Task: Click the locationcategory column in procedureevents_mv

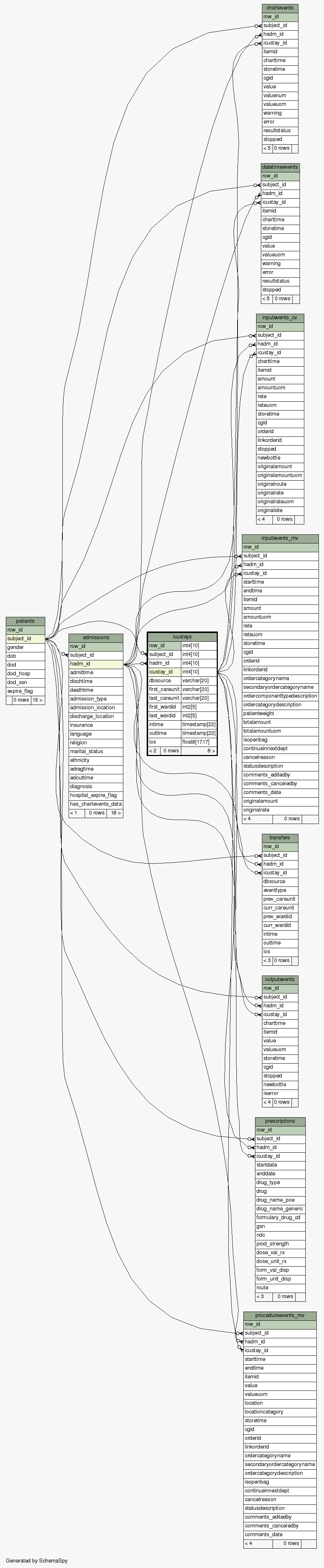Action: coord(279,1412)
